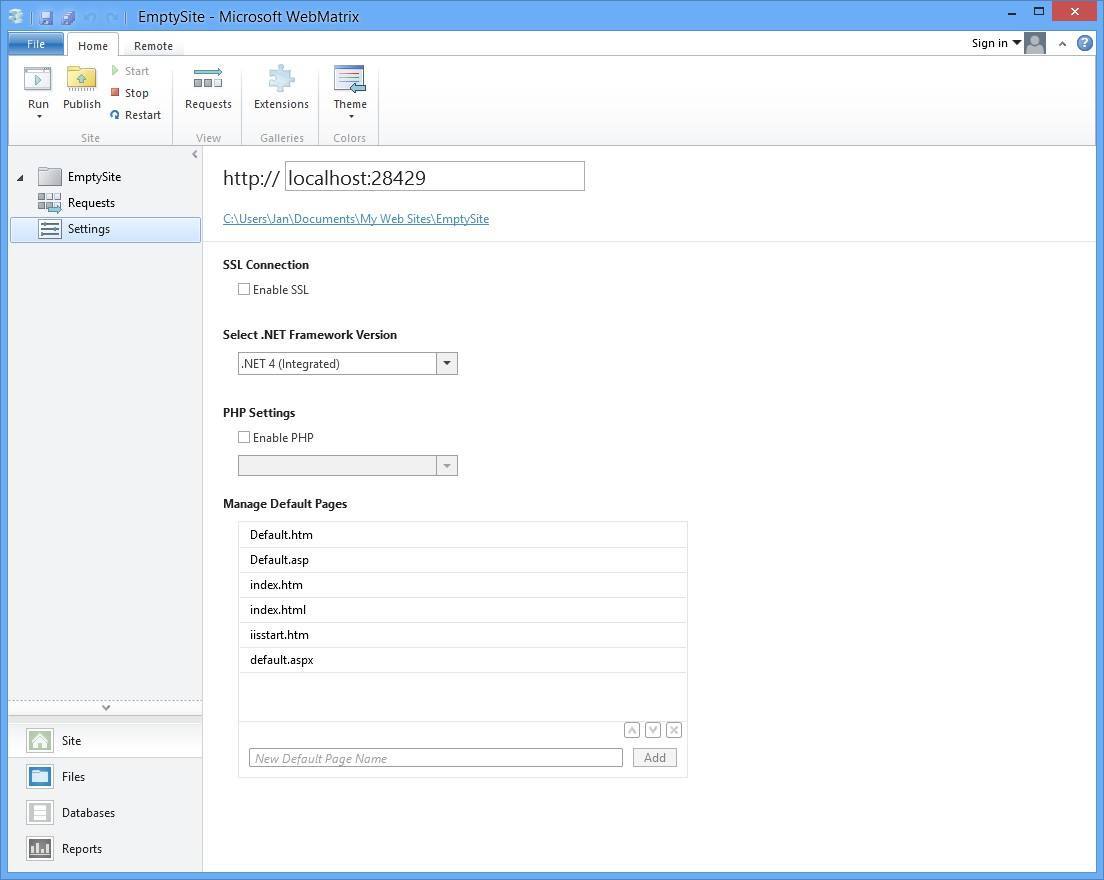Click inside the localhost URL field

click(x=434, y=177)
